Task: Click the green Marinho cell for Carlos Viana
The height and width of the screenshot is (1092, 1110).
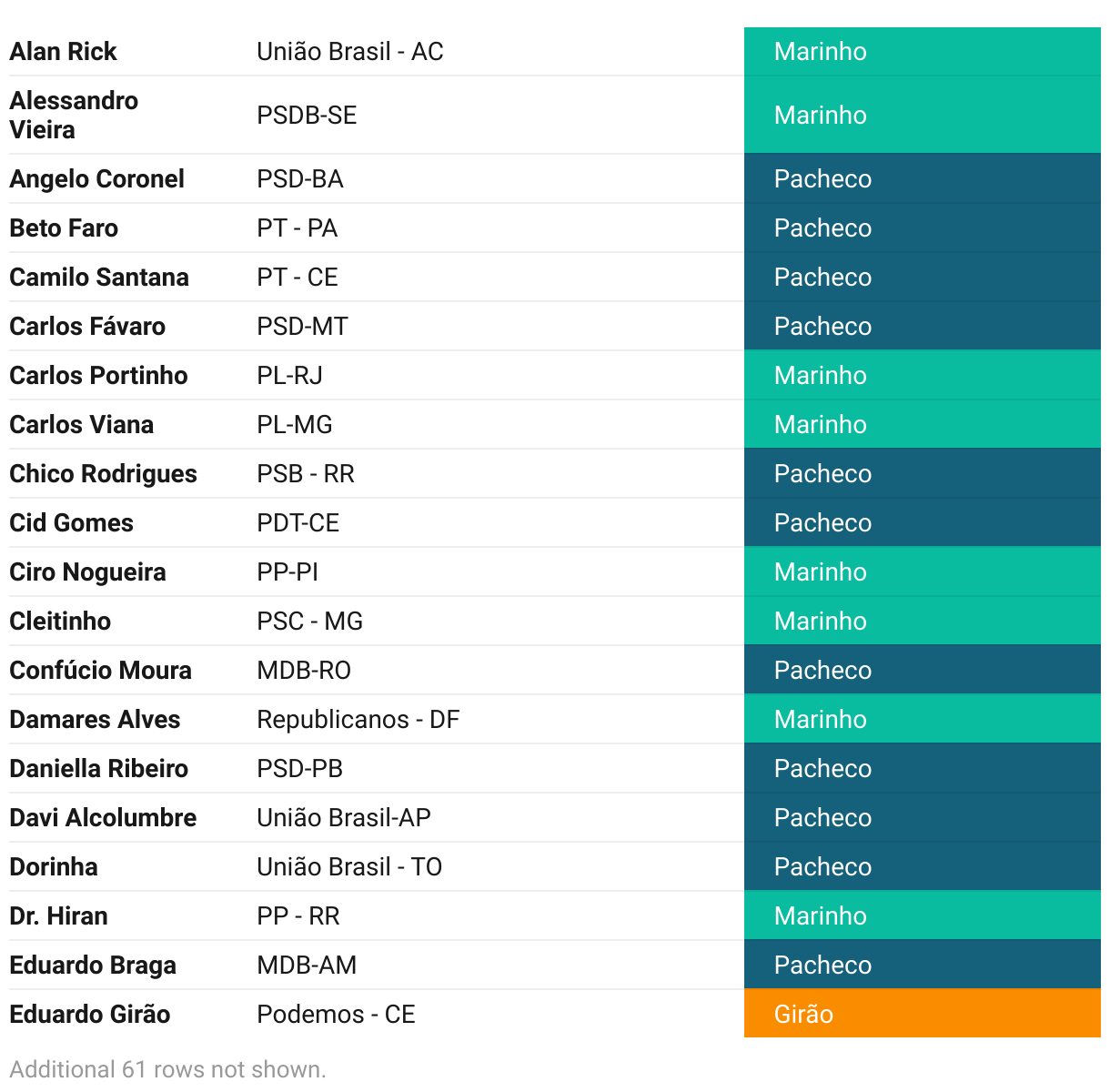Action: point(922,425)
